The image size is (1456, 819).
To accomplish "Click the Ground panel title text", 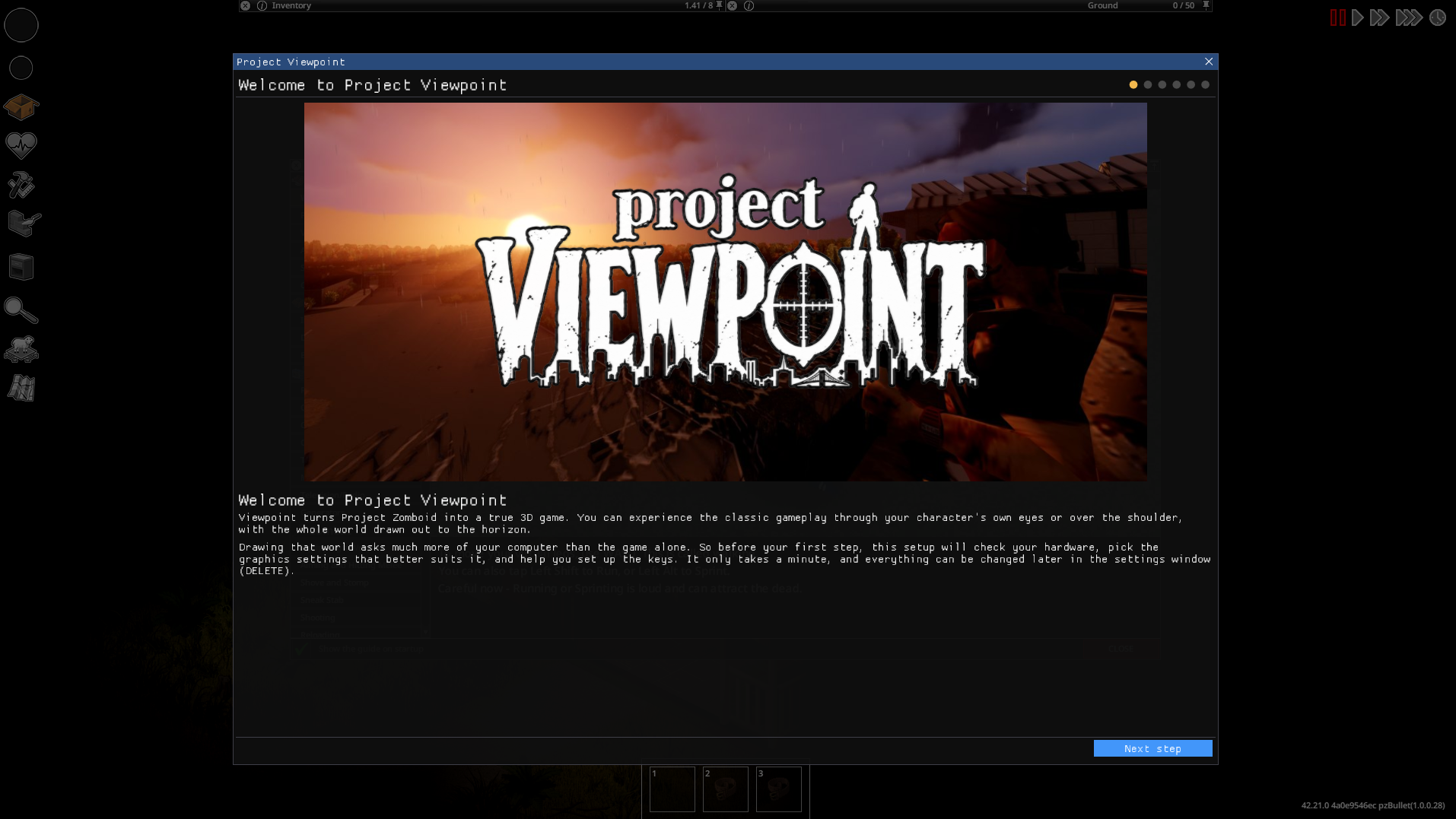I will 1102,5.
